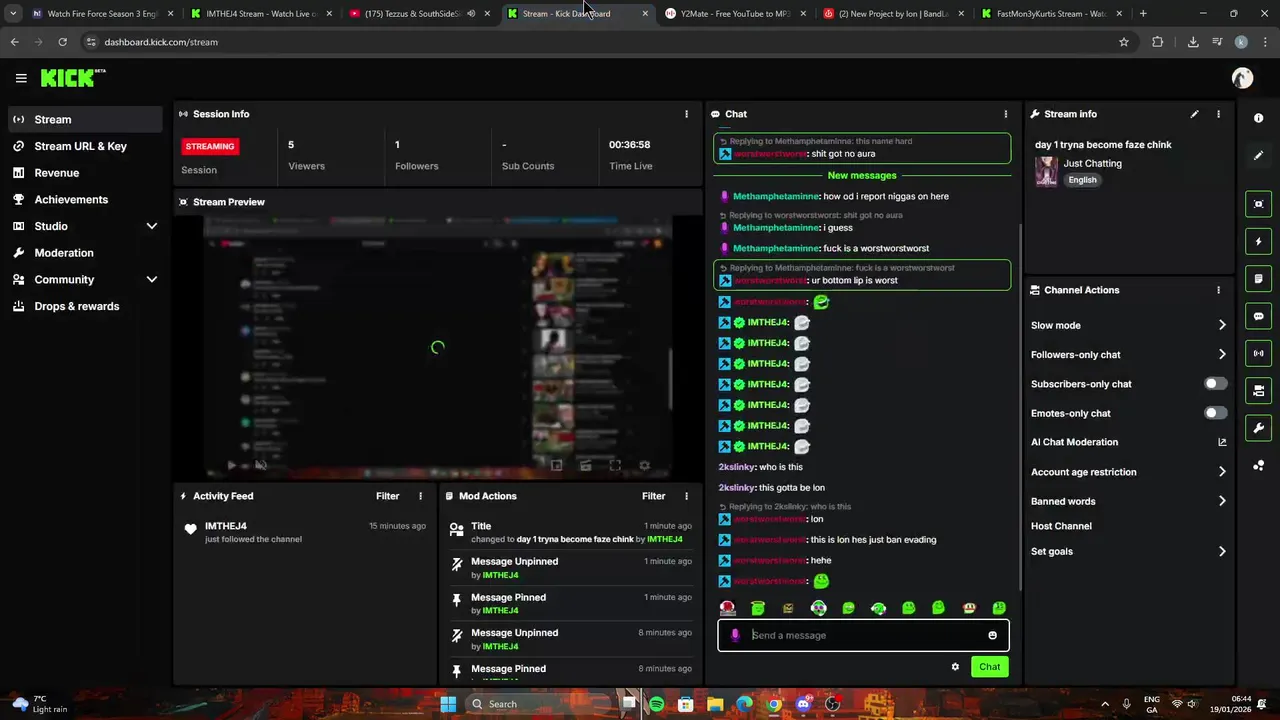
Task: Click the info icon in right rail
Action: tap(1258, 118)
